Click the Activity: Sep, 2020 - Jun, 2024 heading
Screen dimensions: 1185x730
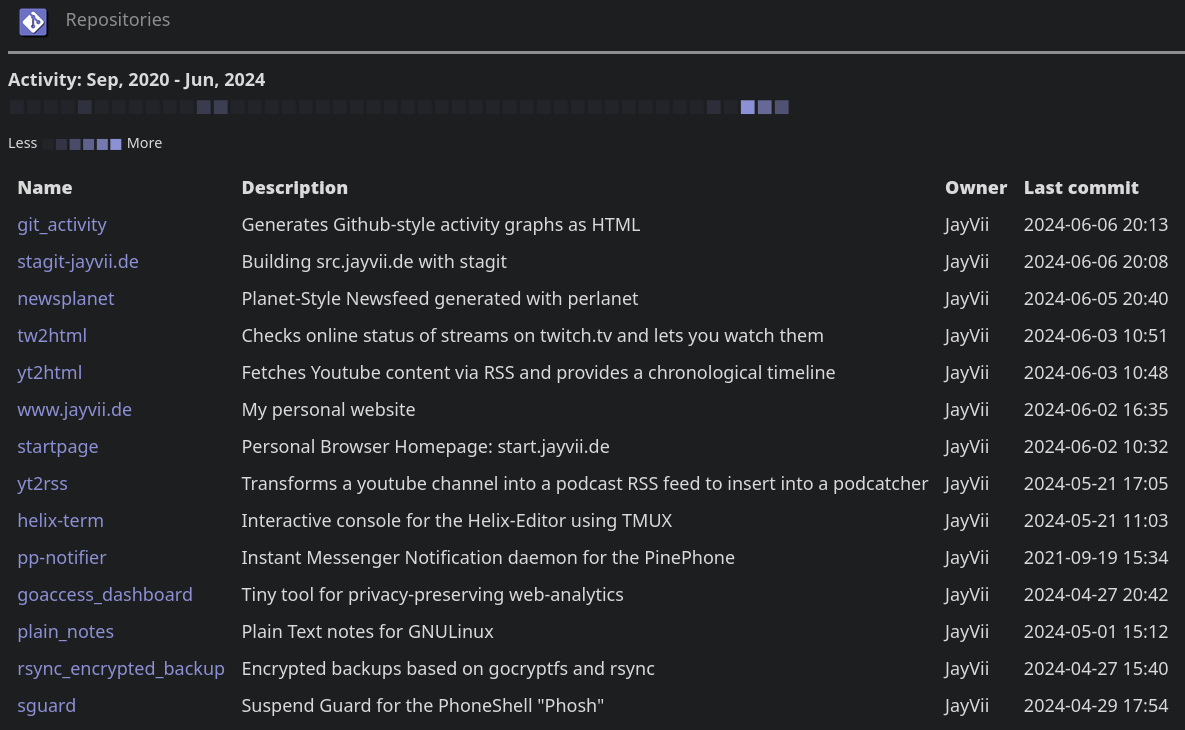pyautogui.click(x=137, y=79)
